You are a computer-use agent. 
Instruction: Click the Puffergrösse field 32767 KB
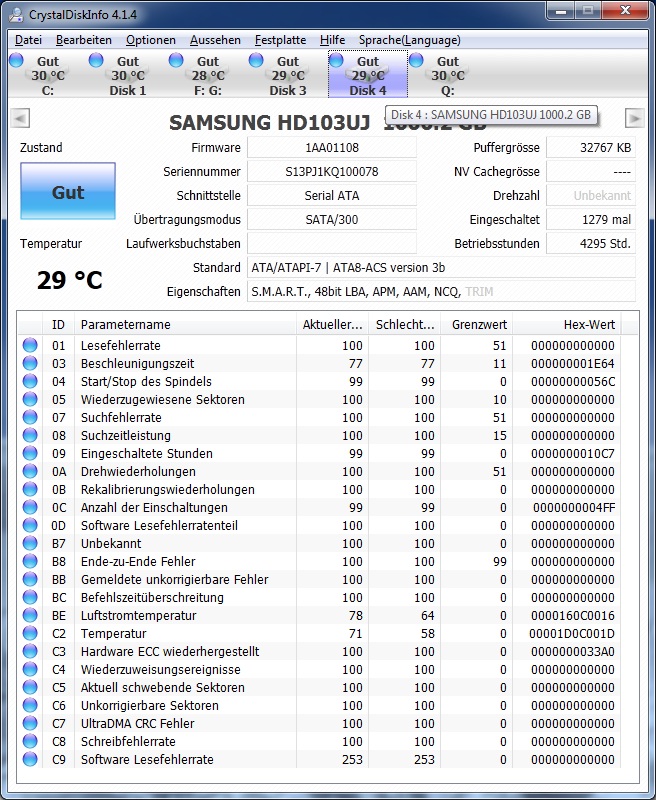591,147
